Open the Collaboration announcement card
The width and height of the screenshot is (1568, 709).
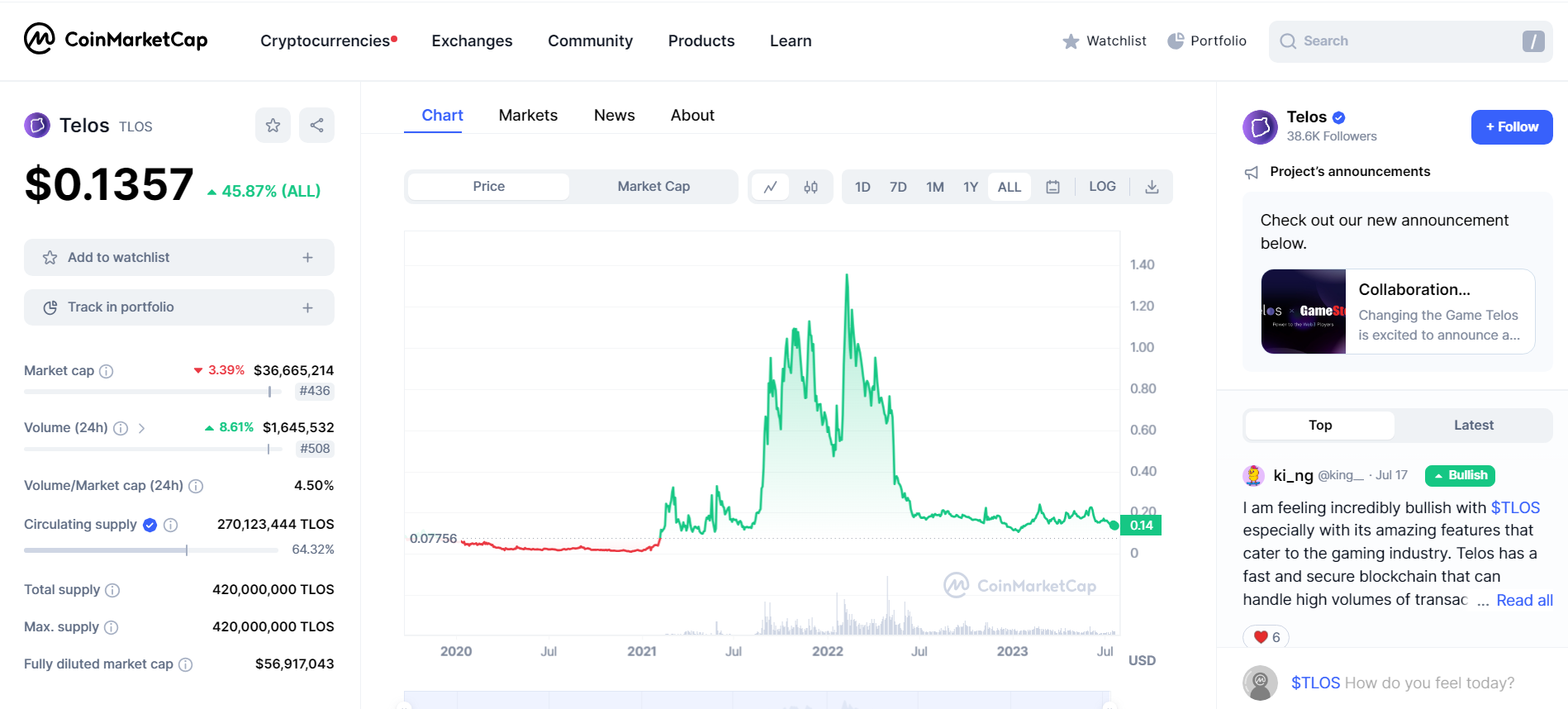(x=1398, y=312)
